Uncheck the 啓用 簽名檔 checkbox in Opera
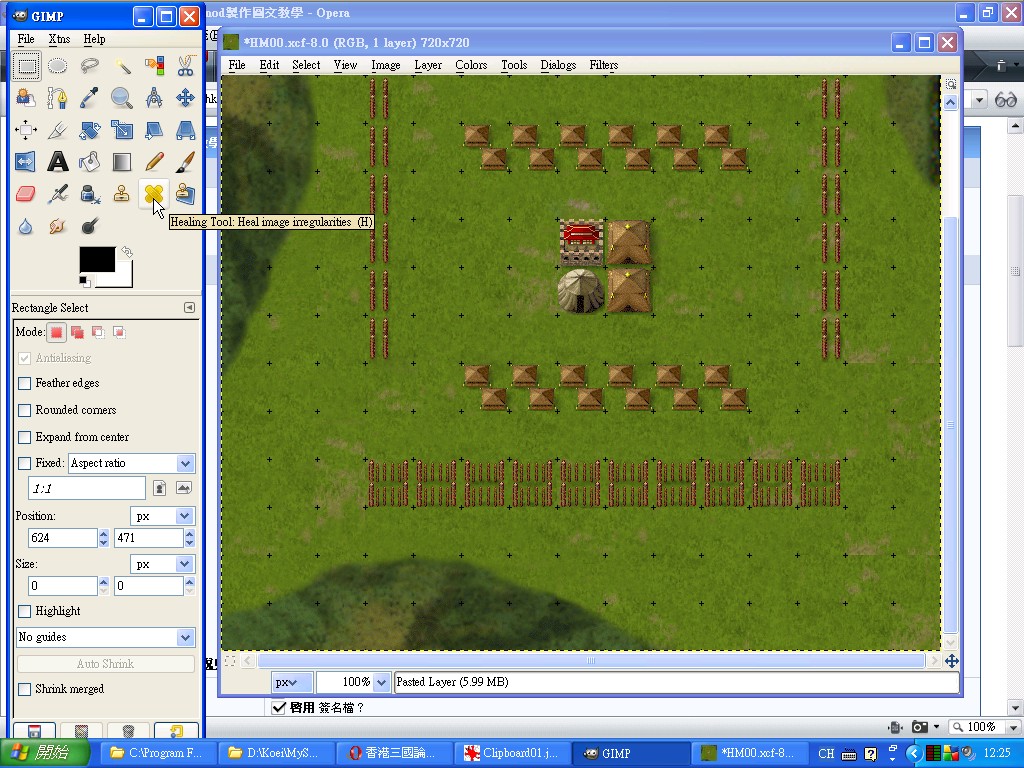Screen dimensions: 1024x768 click(x=279, y=708)
